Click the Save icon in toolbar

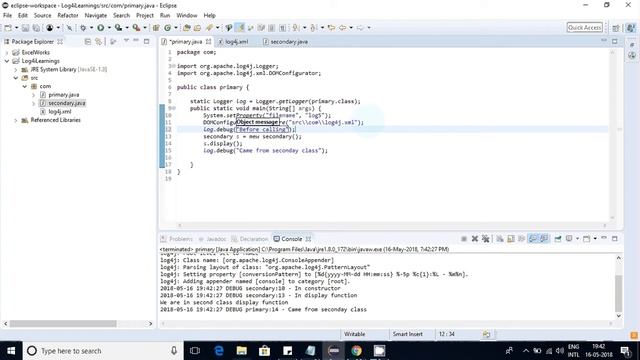[25, 28]
